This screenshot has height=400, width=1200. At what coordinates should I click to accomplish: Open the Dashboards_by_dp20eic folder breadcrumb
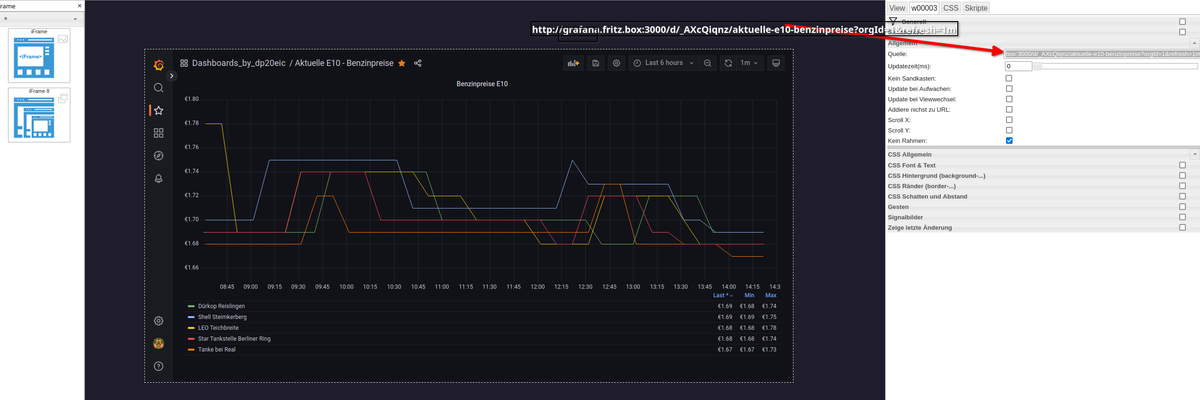click(x=237, y=63)
